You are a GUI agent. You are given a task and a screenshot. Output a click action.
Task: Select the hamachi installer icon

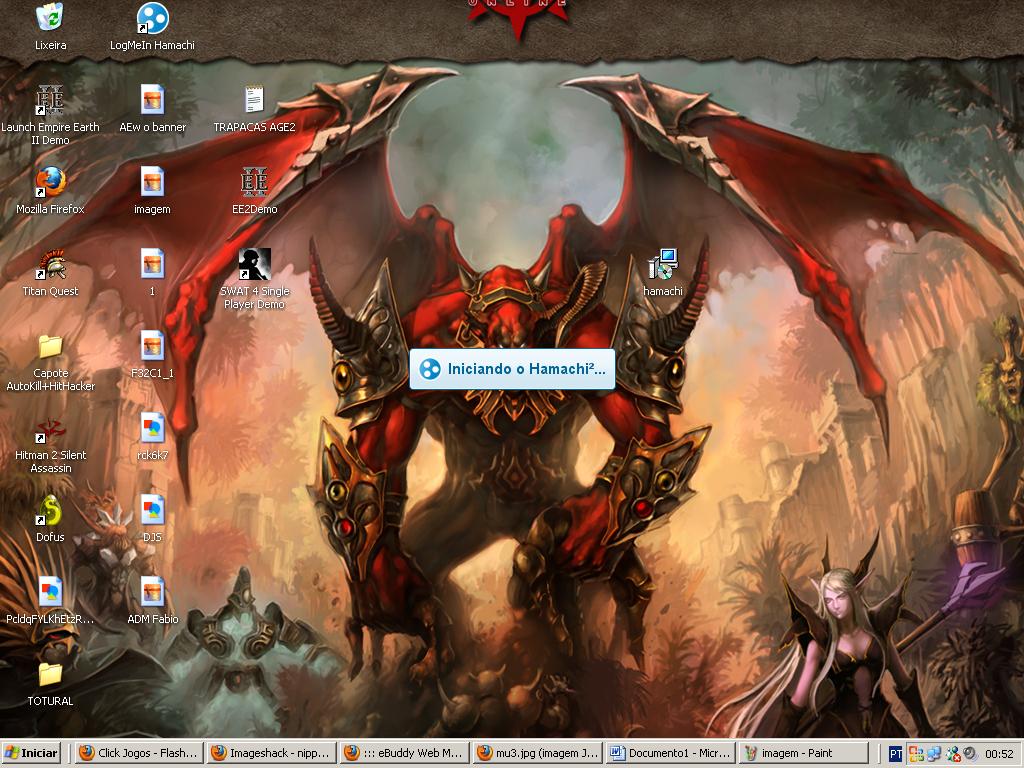pyautogui.click(x=662, y=265)
